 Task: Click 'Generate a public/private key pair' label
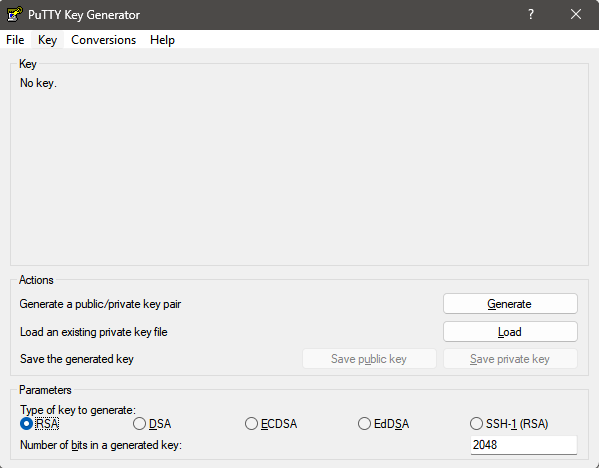click(x=100, y=304)
